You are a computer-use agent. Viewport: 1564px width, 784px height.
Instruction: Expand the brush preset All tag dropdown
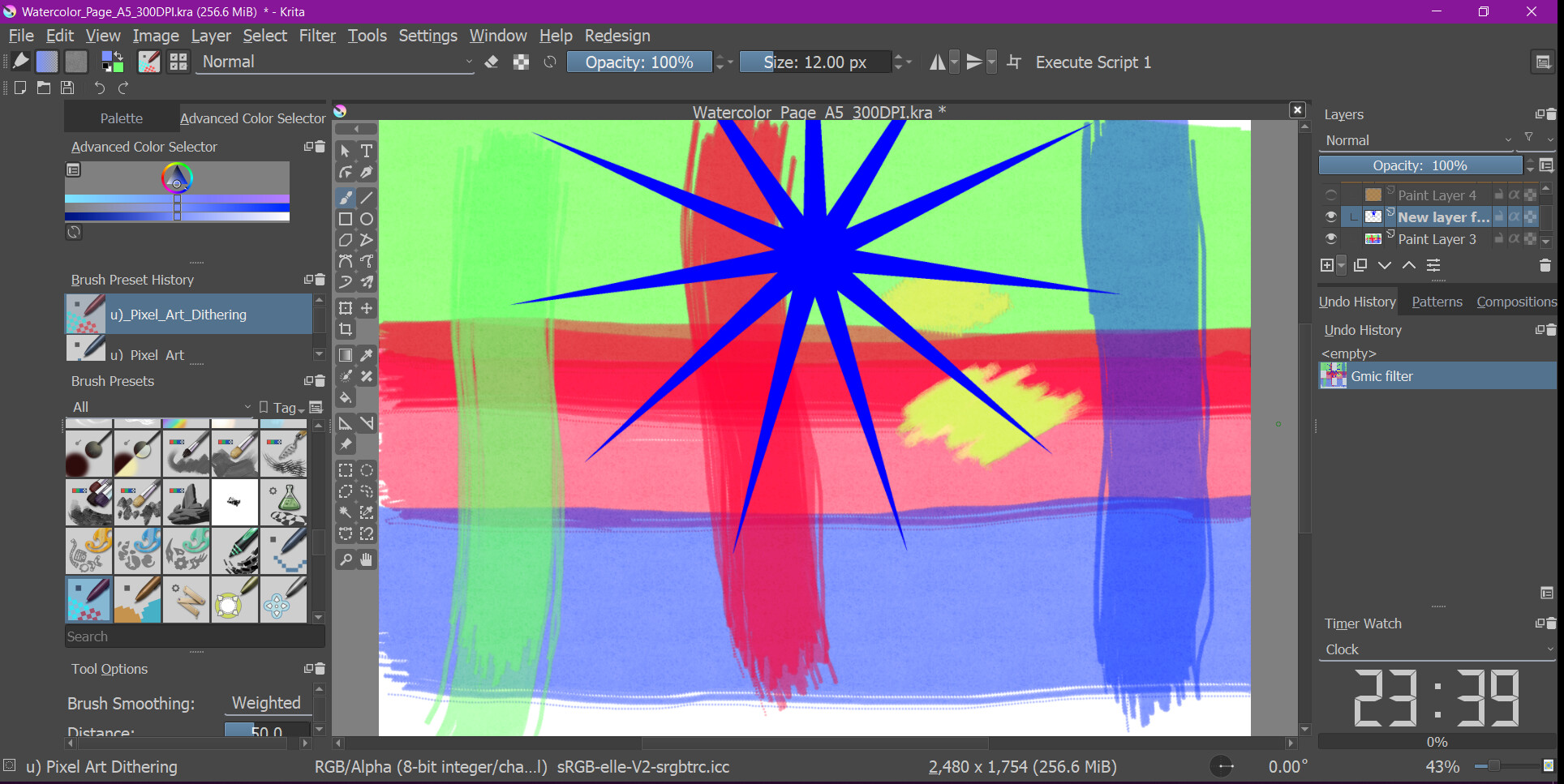pos(161,407)
